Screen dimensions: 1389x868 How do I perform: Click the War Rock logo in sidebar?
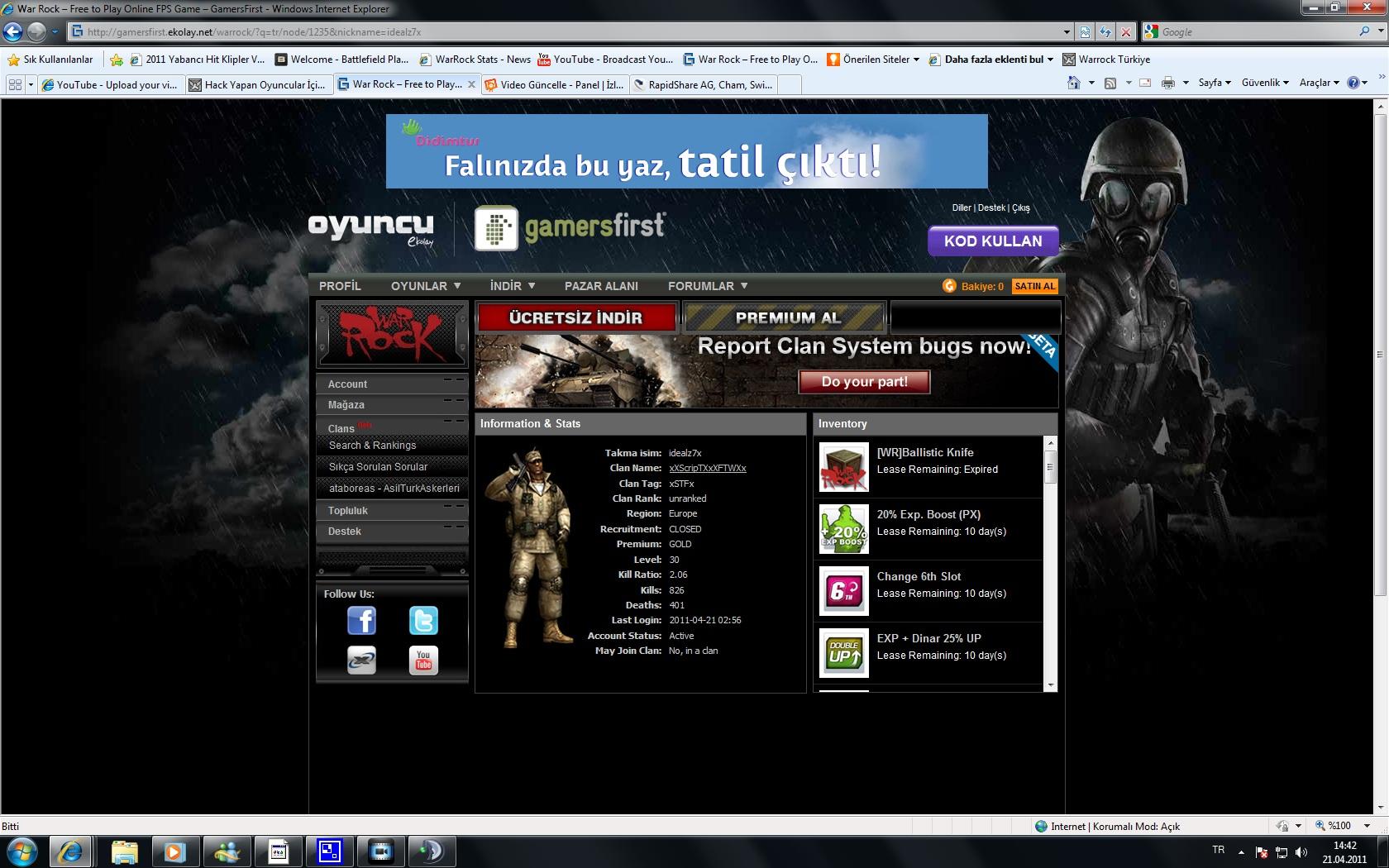pyautogui.click(x=392, y=335)
